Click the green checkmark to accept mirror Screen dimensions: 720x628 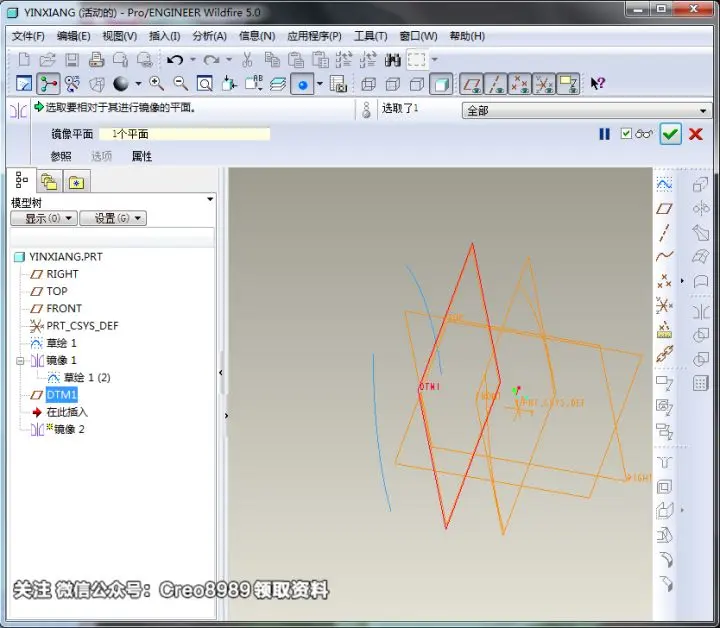pyautogui.click(x=670, y=134)
